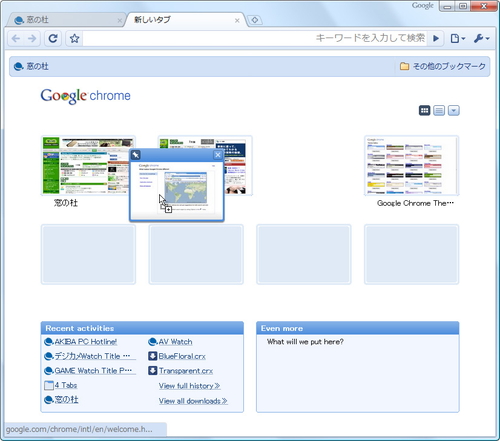The image size is (500, 441).
Task: Click the AKIBA PC Hotline! favicon
Action: pos(49,342)
